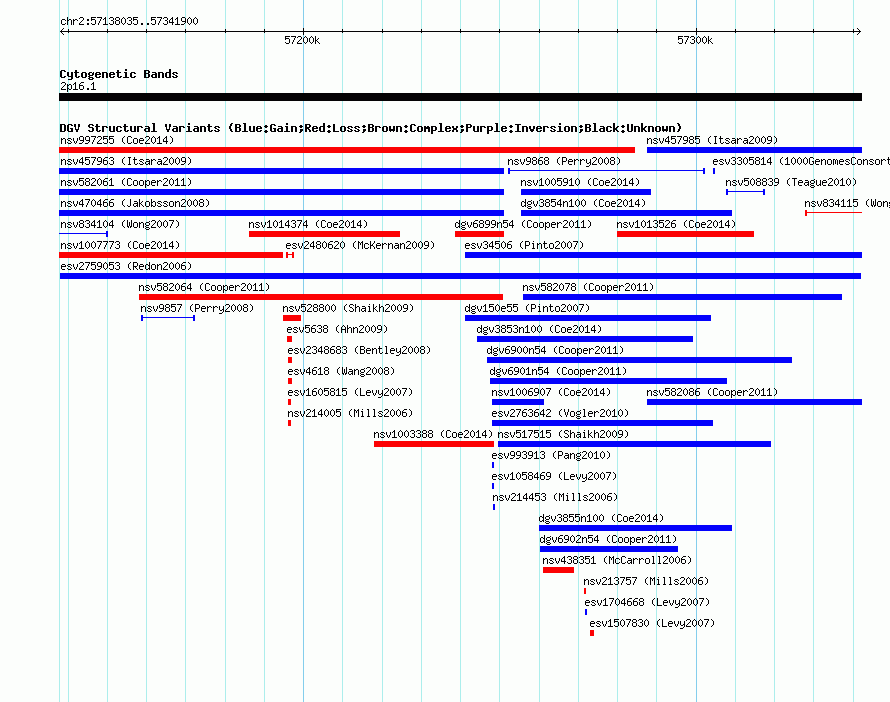Click dgv3855n100 (Coe2014) label
The image size is (890, 702).
[601, 518]
